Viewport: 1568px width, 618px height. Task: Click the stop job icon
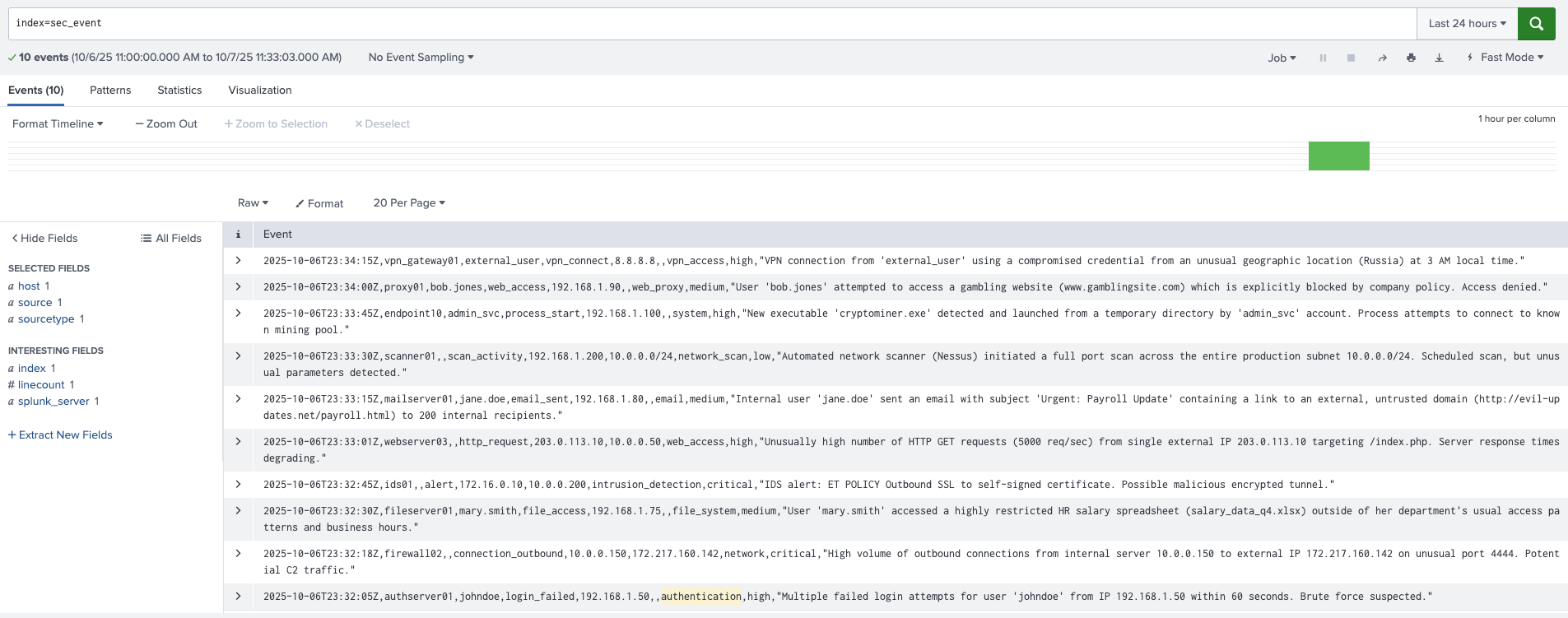tap(1351, 58)
